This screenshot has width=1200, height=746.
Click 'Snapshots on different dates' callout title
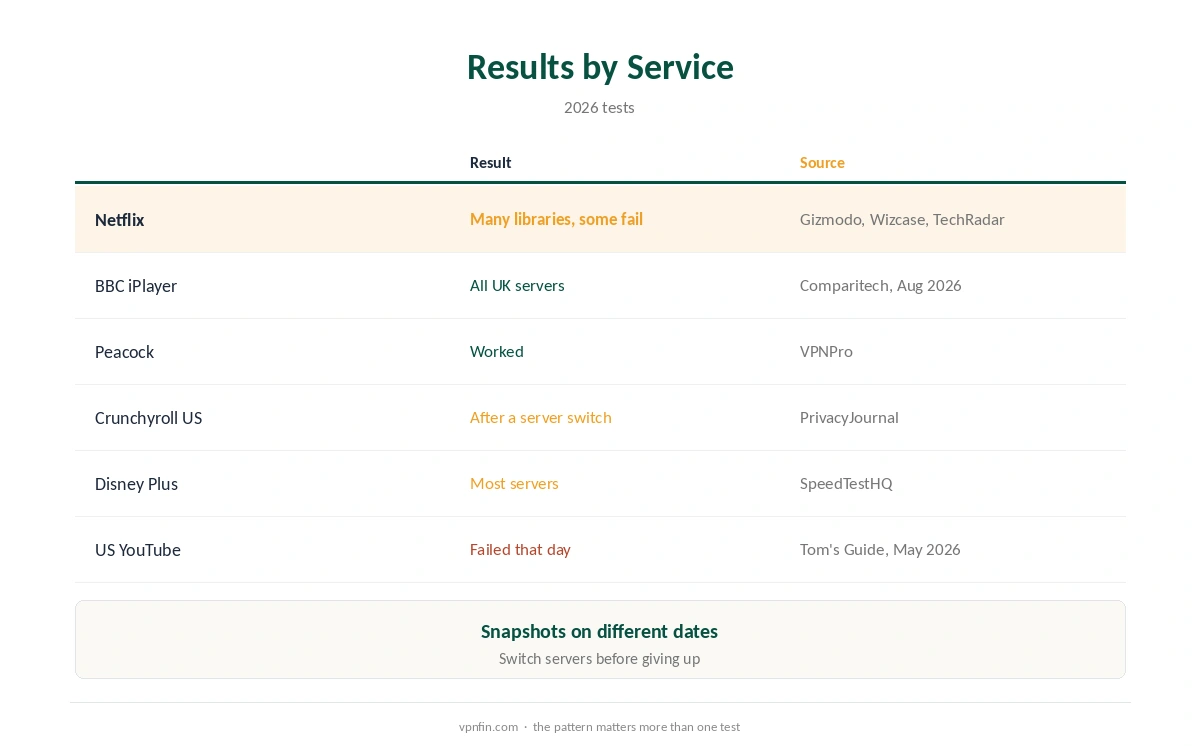pos(599,631)
